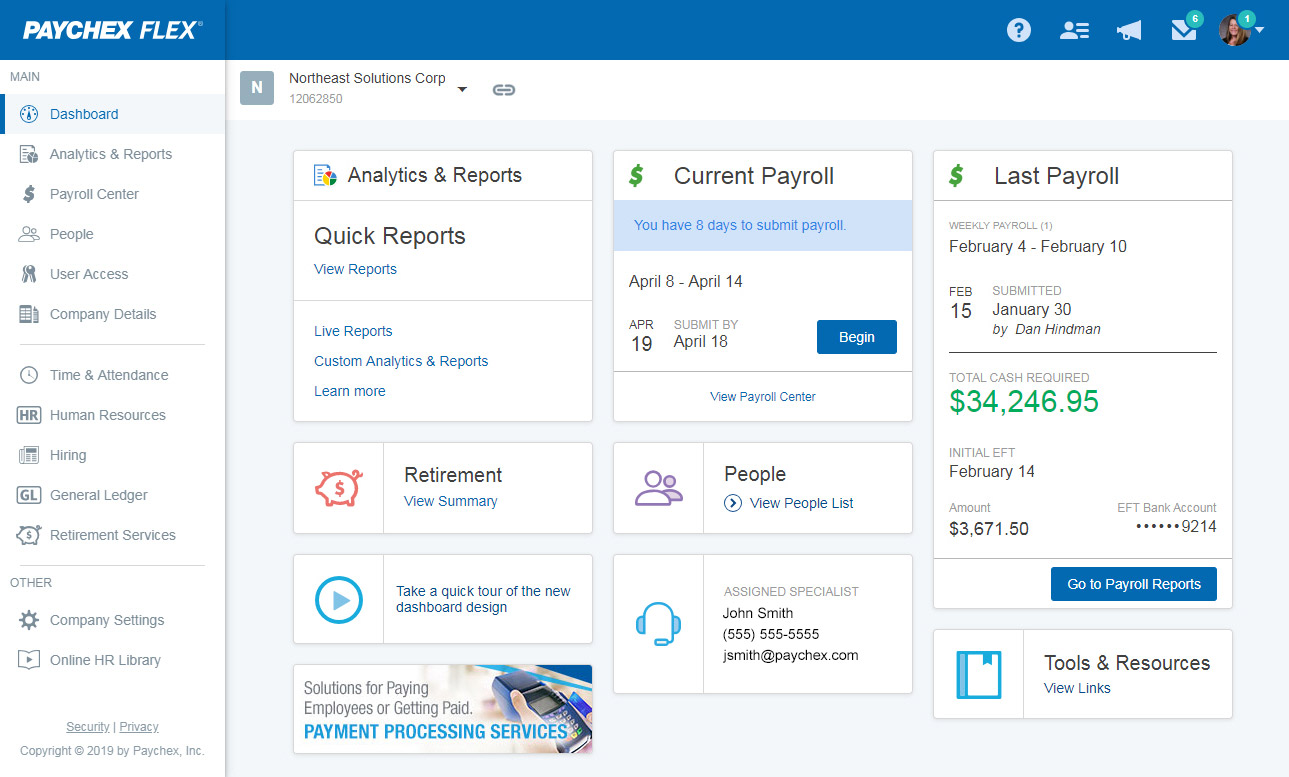1289x777 pixels.
Task: Click the Human Resources HR icon
Action: point(29,415)
